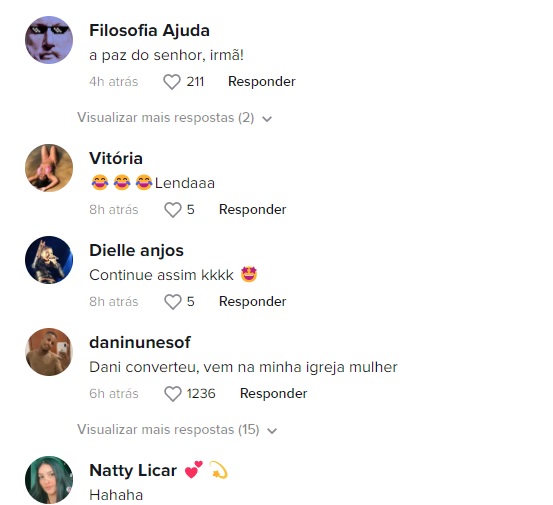Viewport: 553px width, 505px height.
Task: View Dielle anjos profile avatar
Action: coord(49,260)
